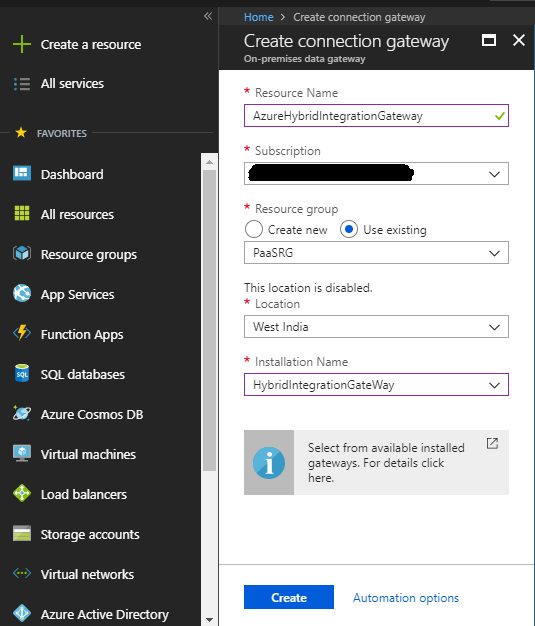Open the West India location dropdown
This screenshot has width=535, height=626.
pos(376,327)
